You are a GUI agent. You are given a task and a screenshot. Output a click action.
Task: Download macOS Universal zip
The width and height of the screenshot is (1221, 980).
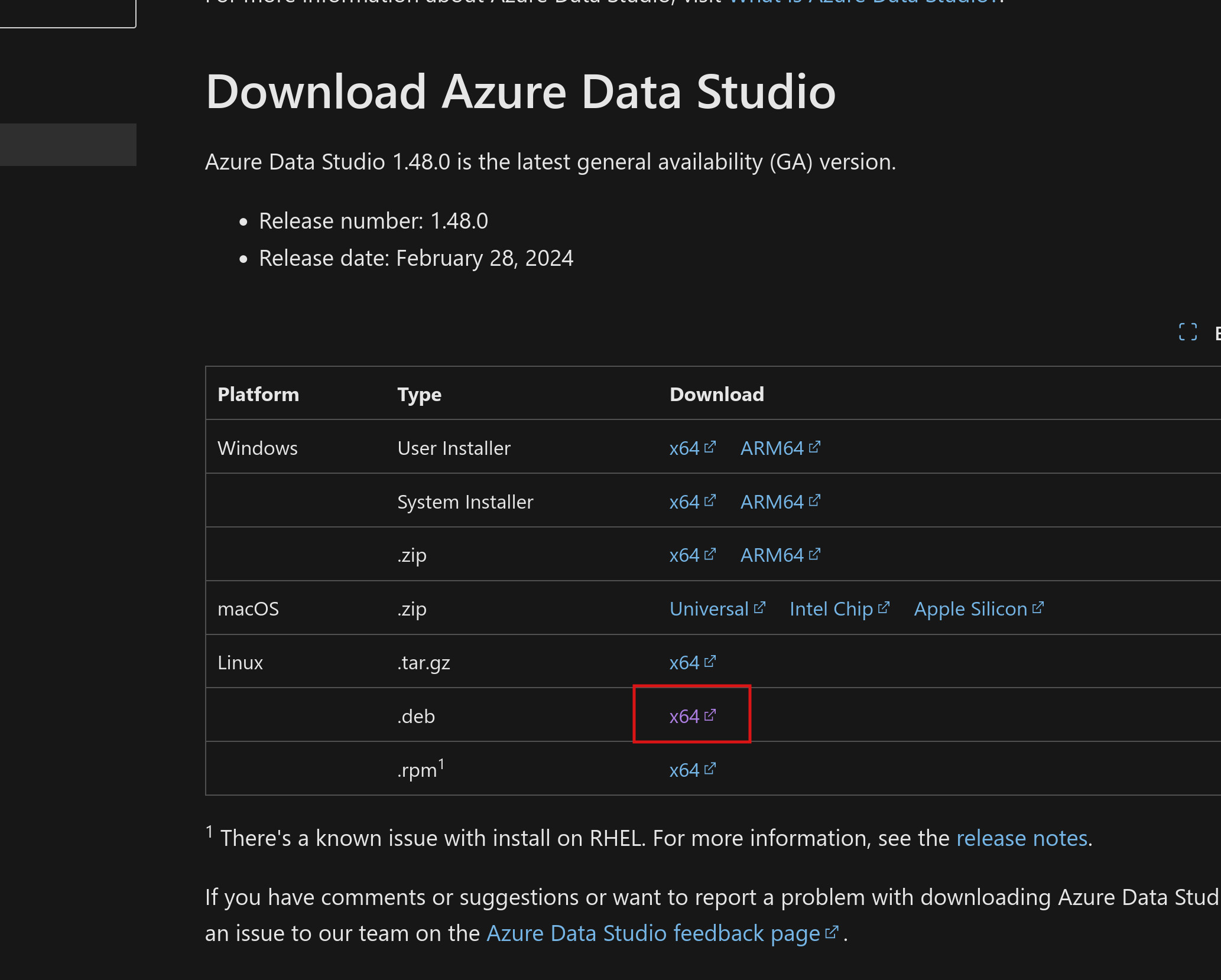click(709, 609)
